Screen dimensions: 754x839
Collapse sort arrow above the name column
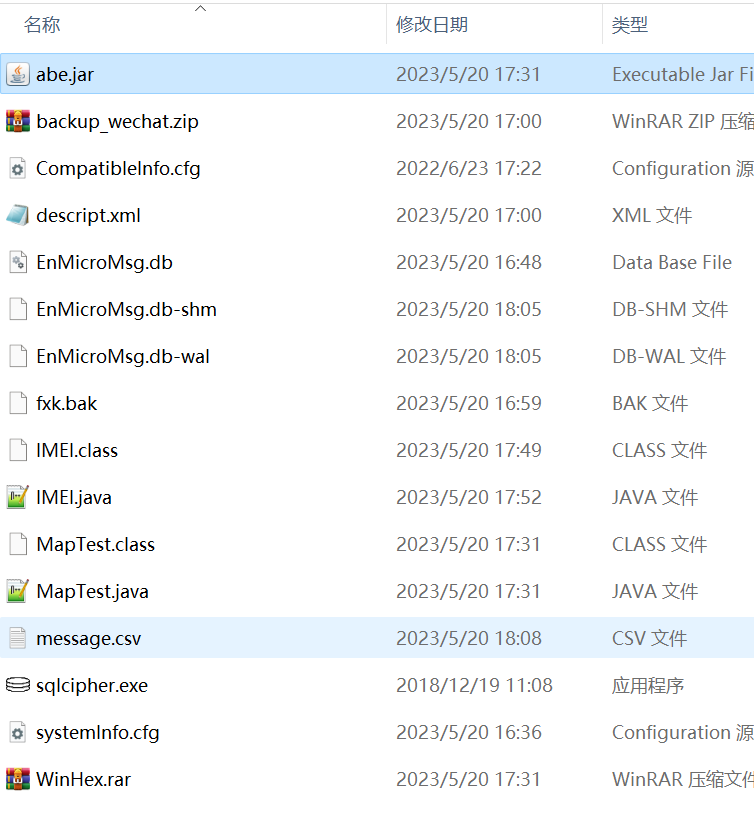point(200,9)
